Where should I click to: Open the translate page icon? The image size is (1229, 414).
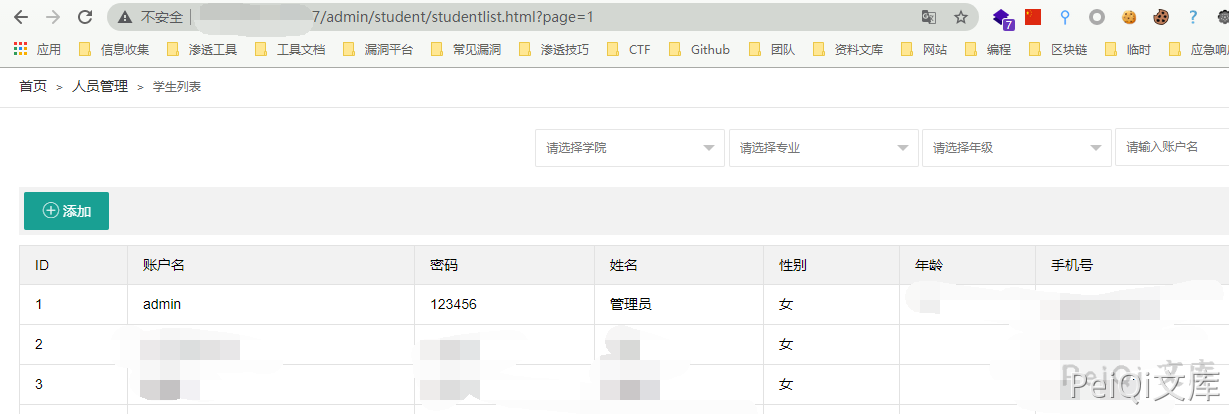[929, 17]
